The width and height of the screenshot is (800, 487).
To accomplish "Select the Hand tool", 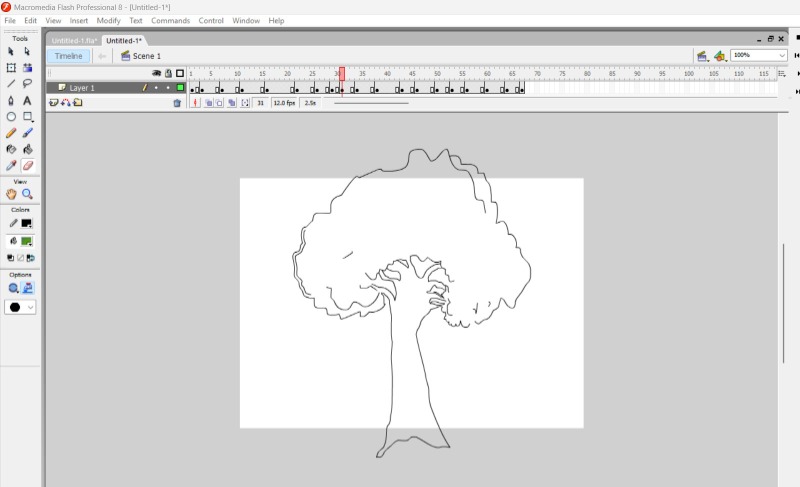I will click(x=11, y=194).
